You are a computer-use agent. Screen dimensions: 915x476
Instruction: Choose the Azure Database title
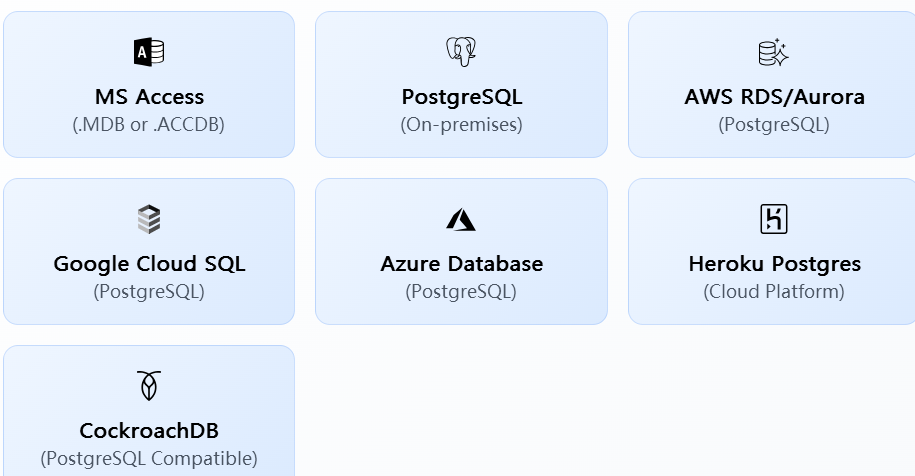click(461, 264)
